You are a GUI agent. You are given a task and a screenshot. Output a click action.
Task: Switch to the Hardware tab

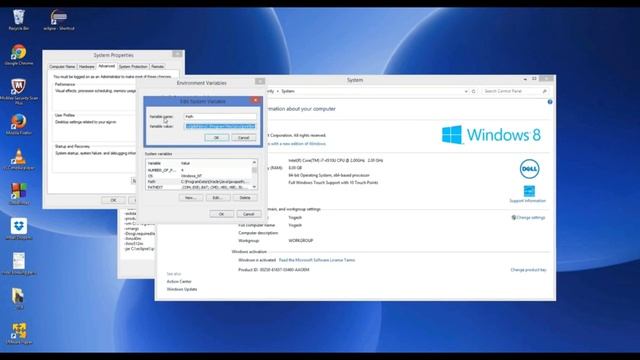tap(87, 67)
